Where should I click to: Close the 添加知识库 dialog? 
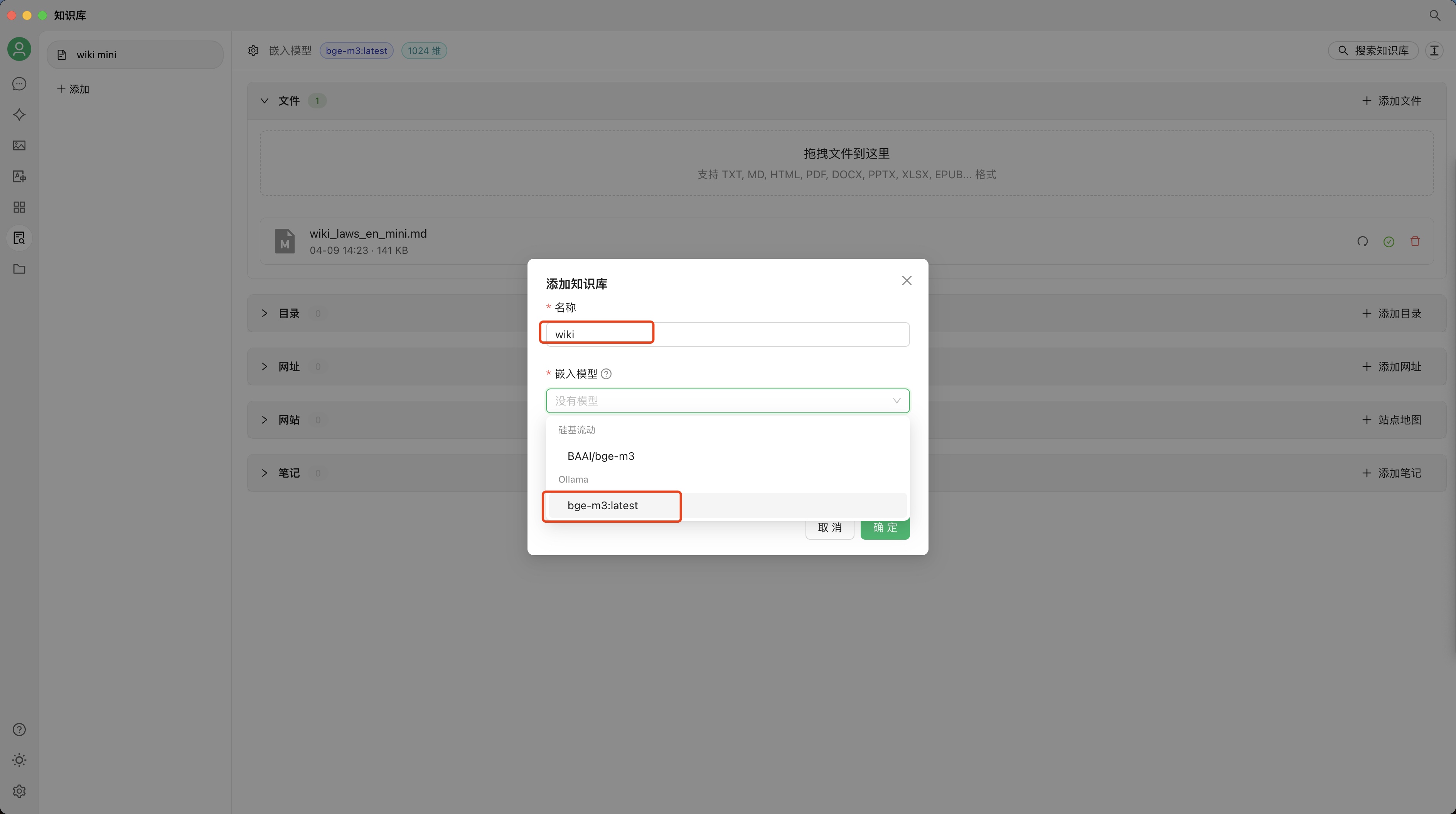click(907, 280)
